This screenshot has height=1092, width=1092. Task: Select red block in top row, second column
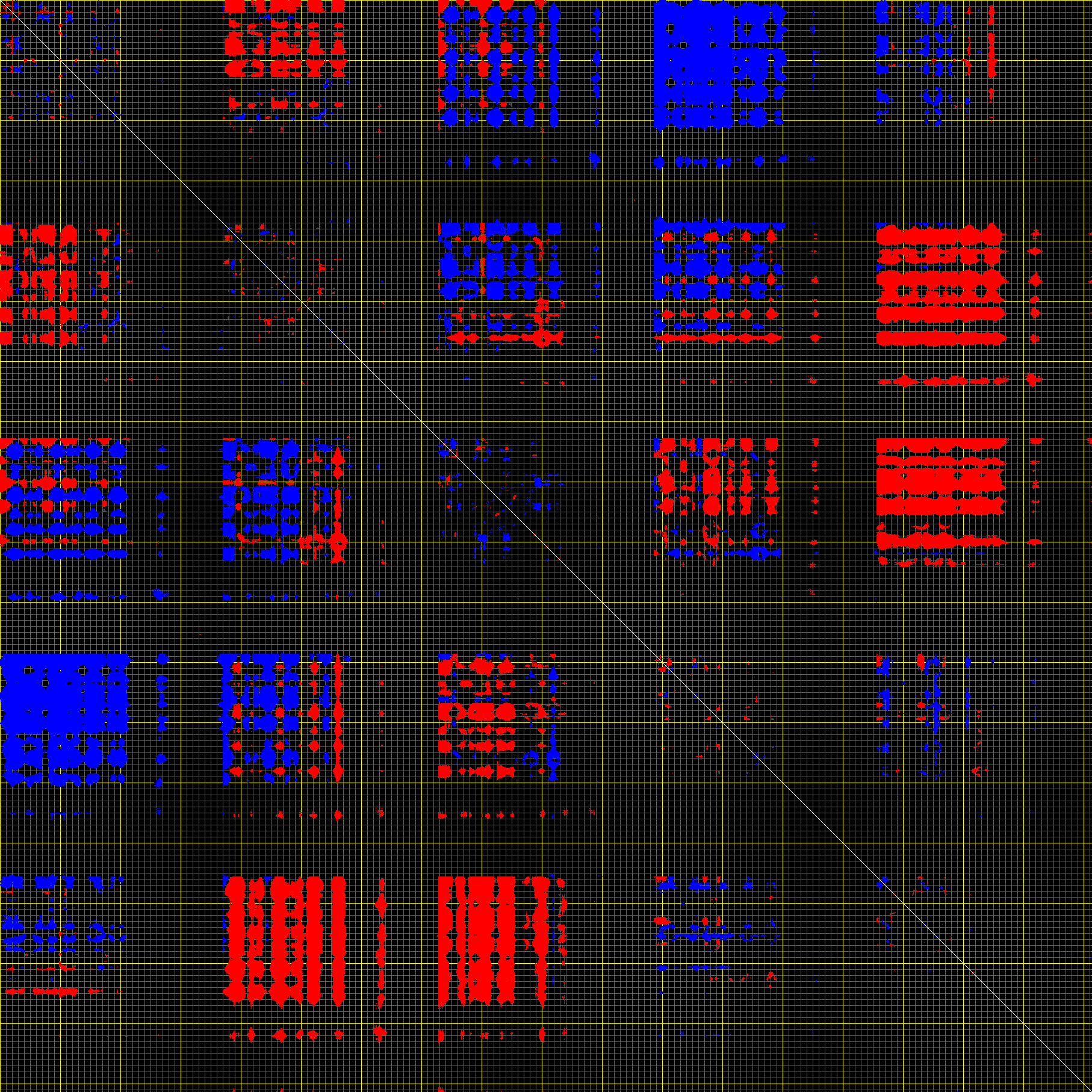click(284, 54)
